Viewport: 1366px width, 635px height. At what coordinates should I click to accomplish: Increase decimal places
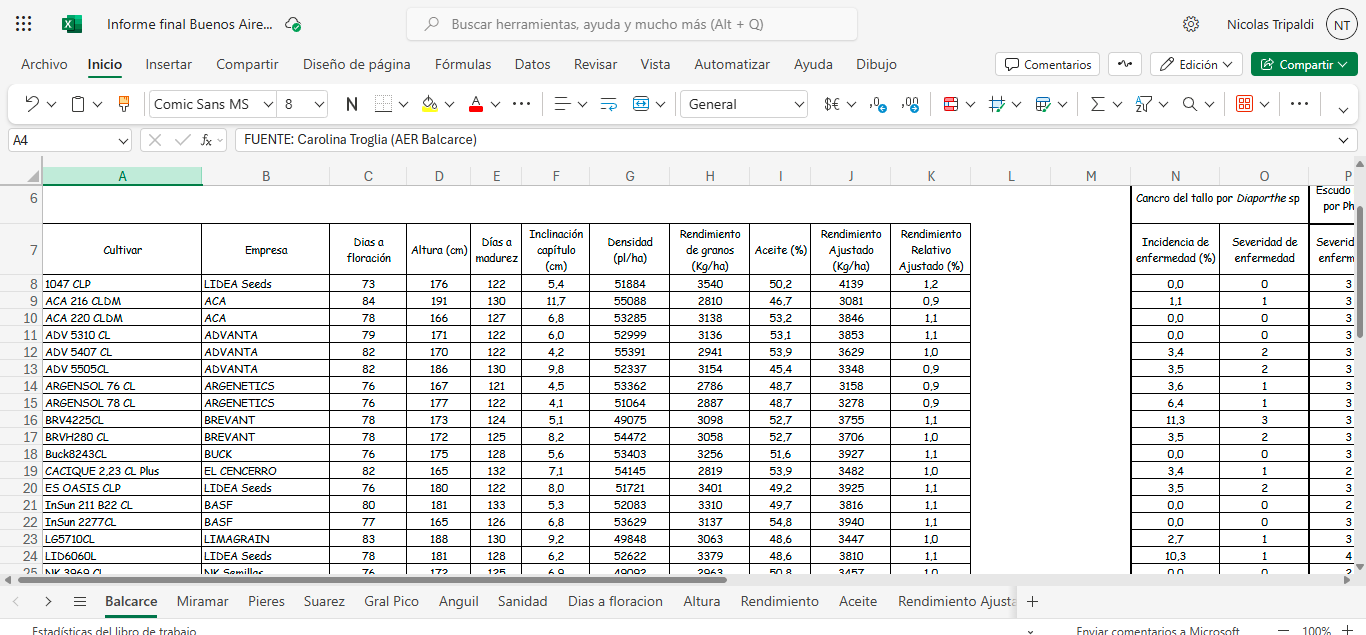coord(910,104)
